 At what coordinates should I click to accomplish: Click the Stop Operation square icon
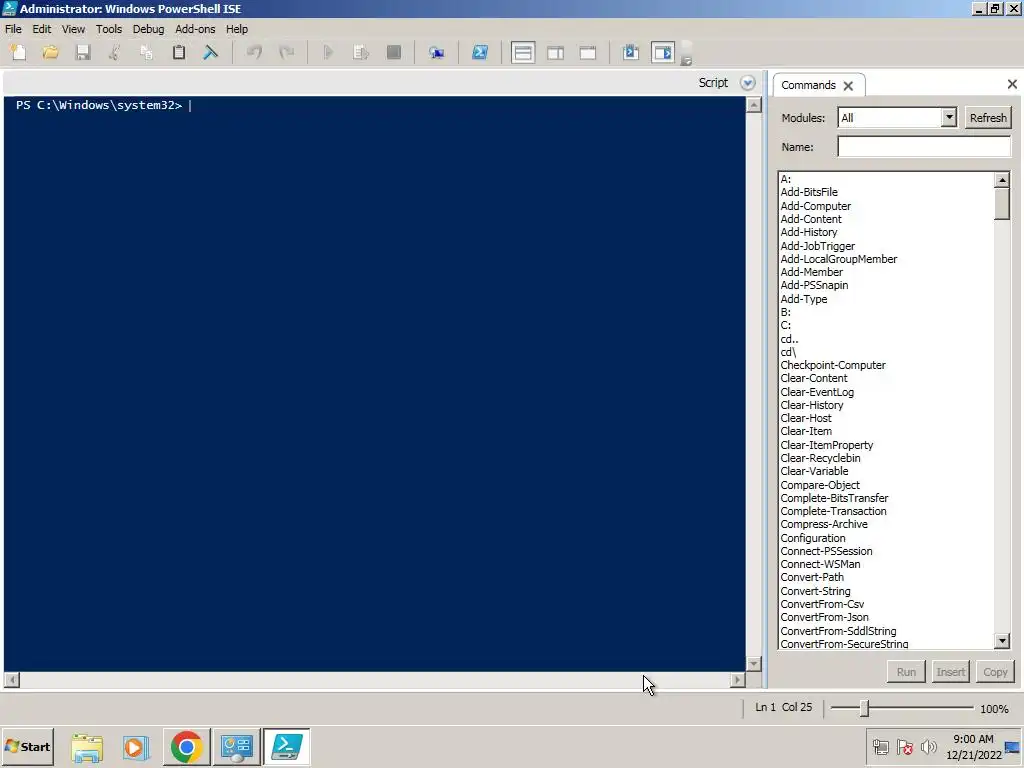[x=393, y=52]
